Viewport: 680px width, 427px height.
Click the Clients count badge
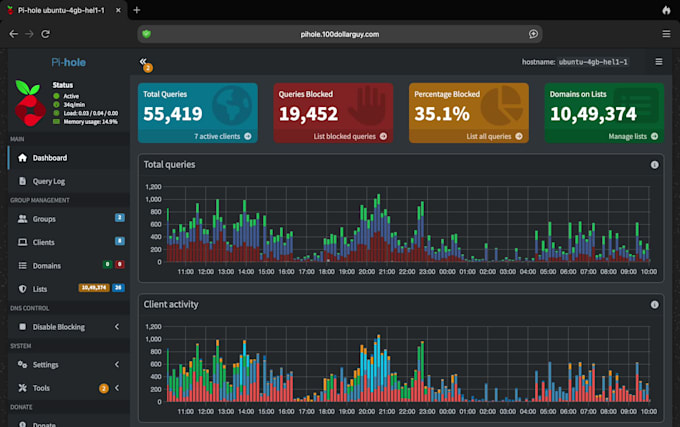pos(120,241)
